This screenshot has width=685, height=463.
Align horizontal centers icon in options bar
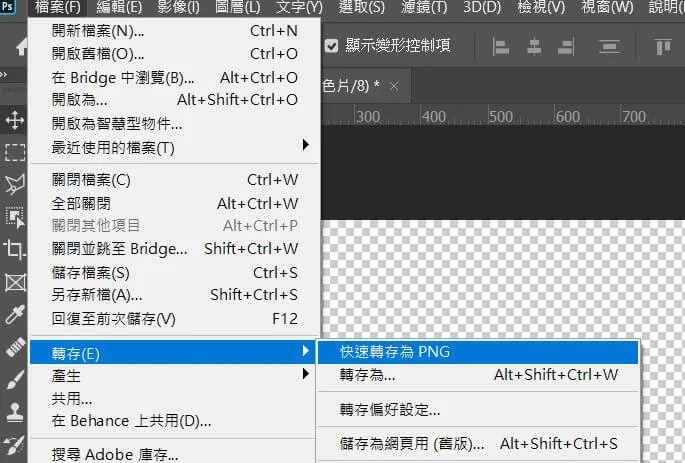[534, 46]
